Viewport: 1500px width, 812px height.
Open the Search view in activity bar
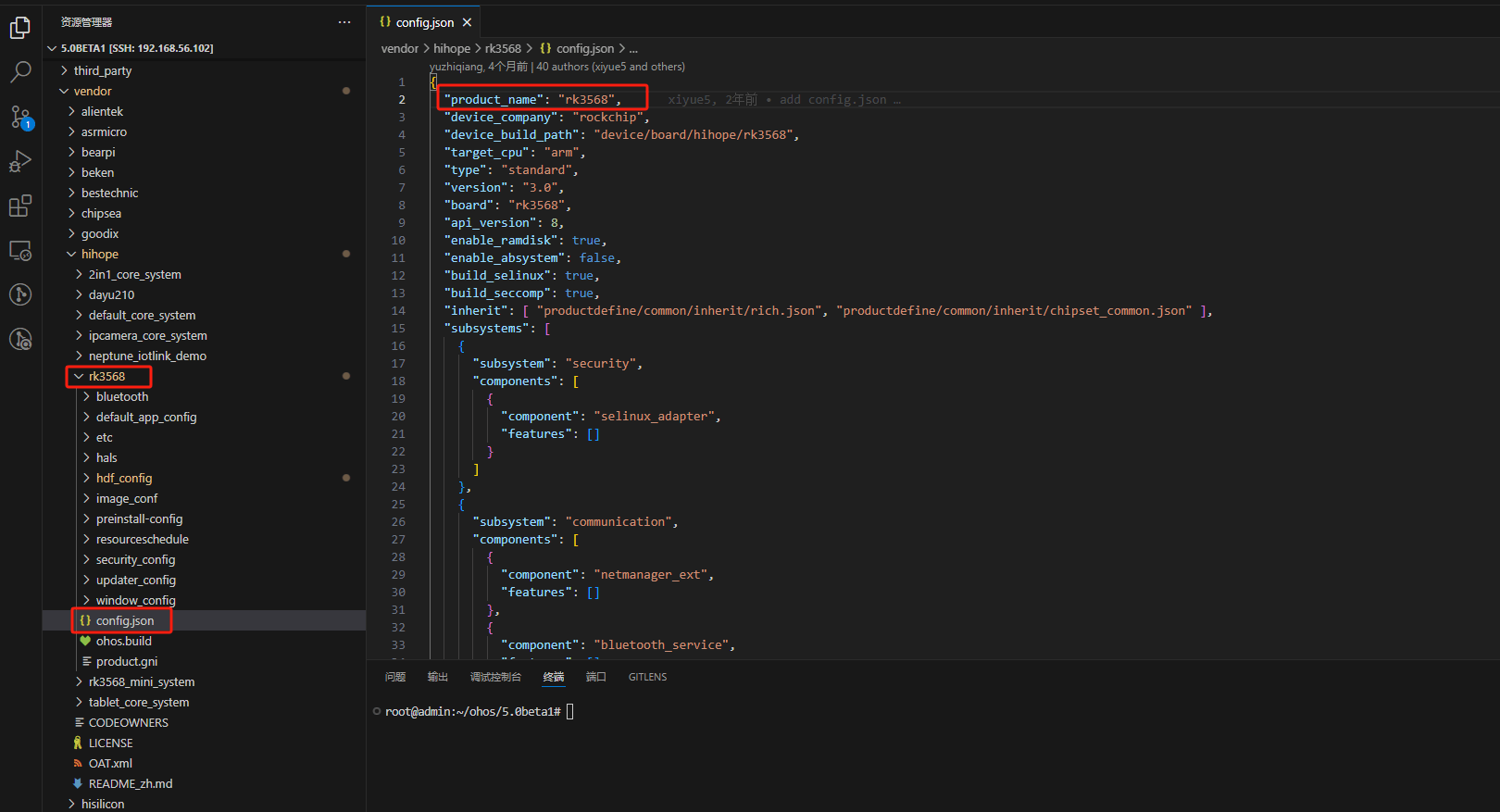click(20, 72)
